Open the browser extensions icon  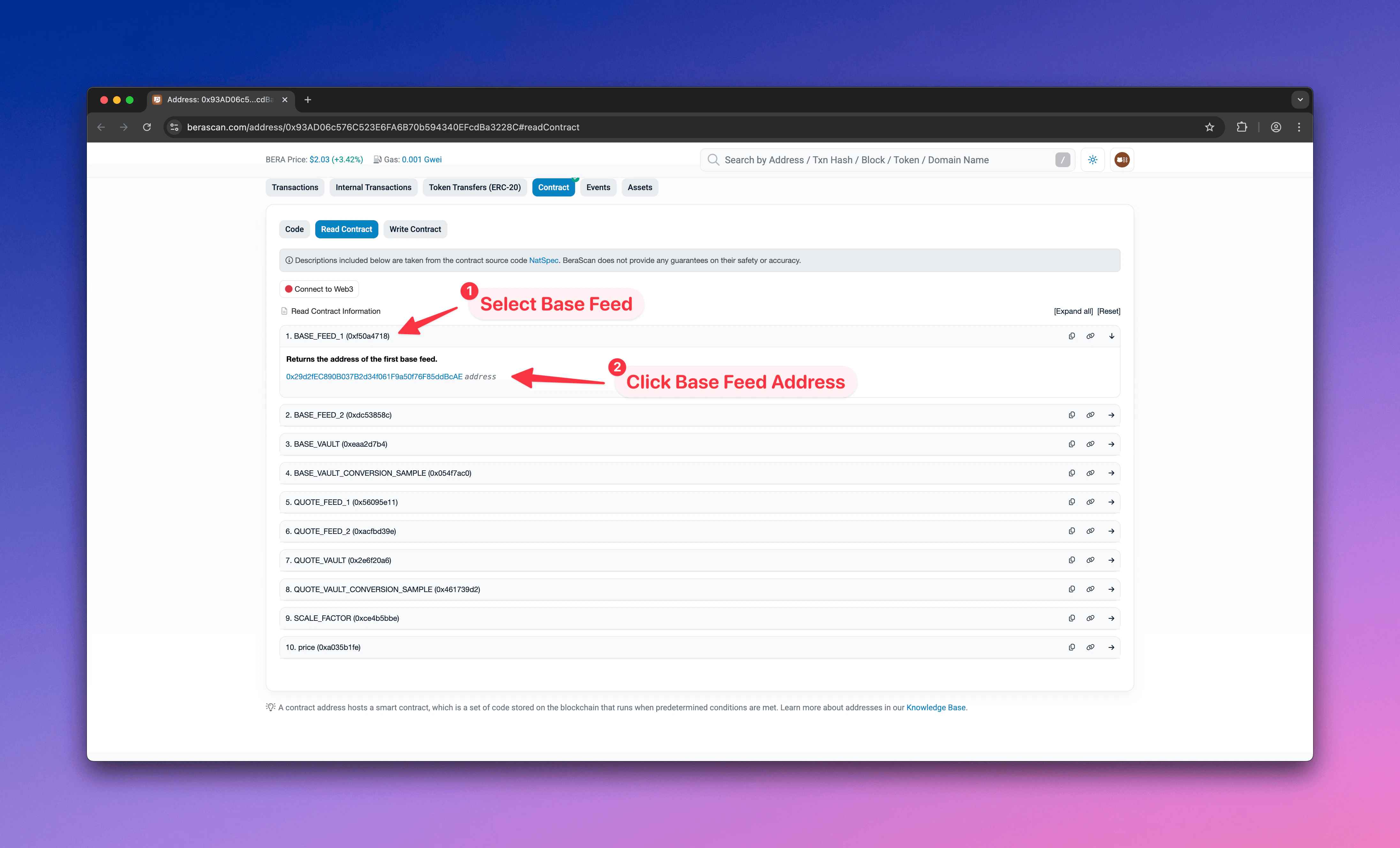point(1242,127)
